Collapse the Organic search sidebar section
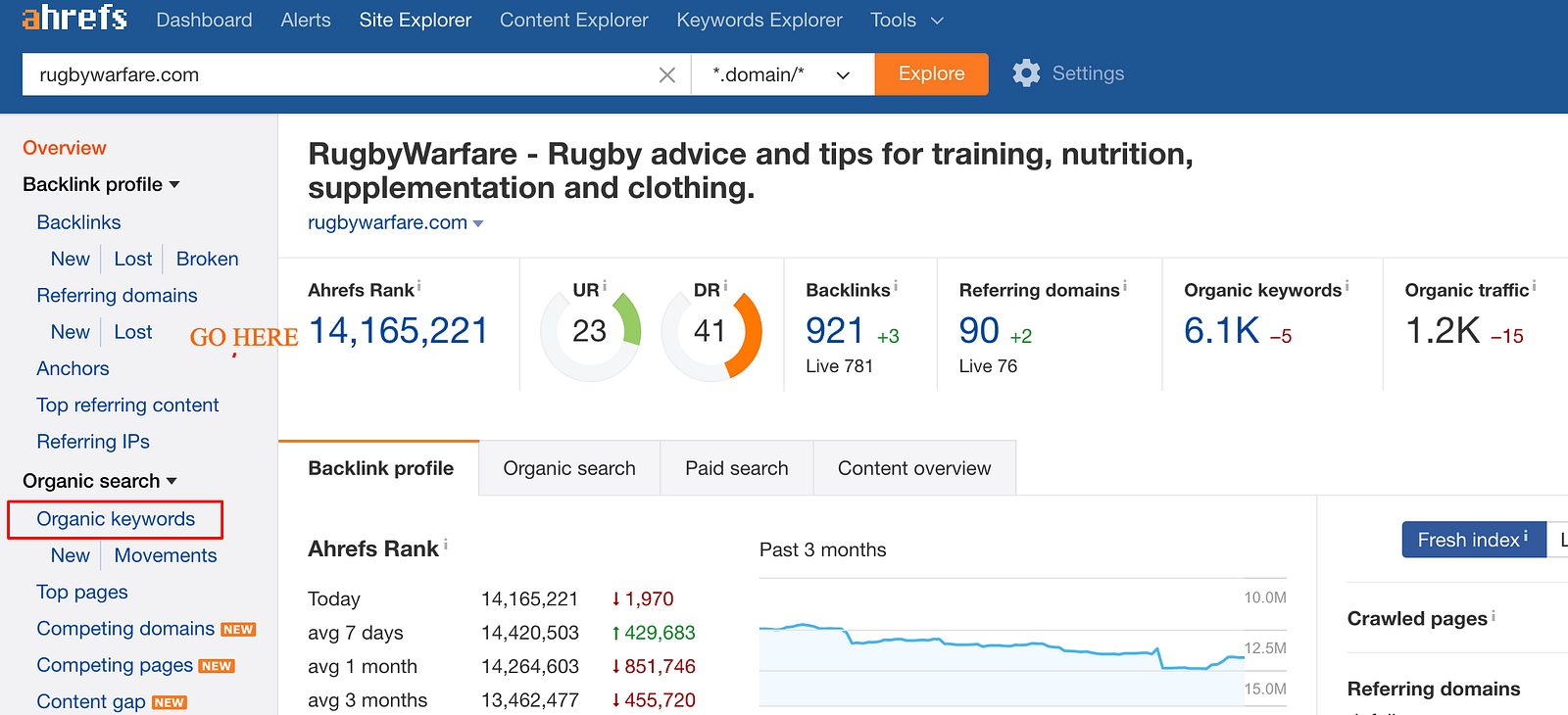 tap(171, 481)
